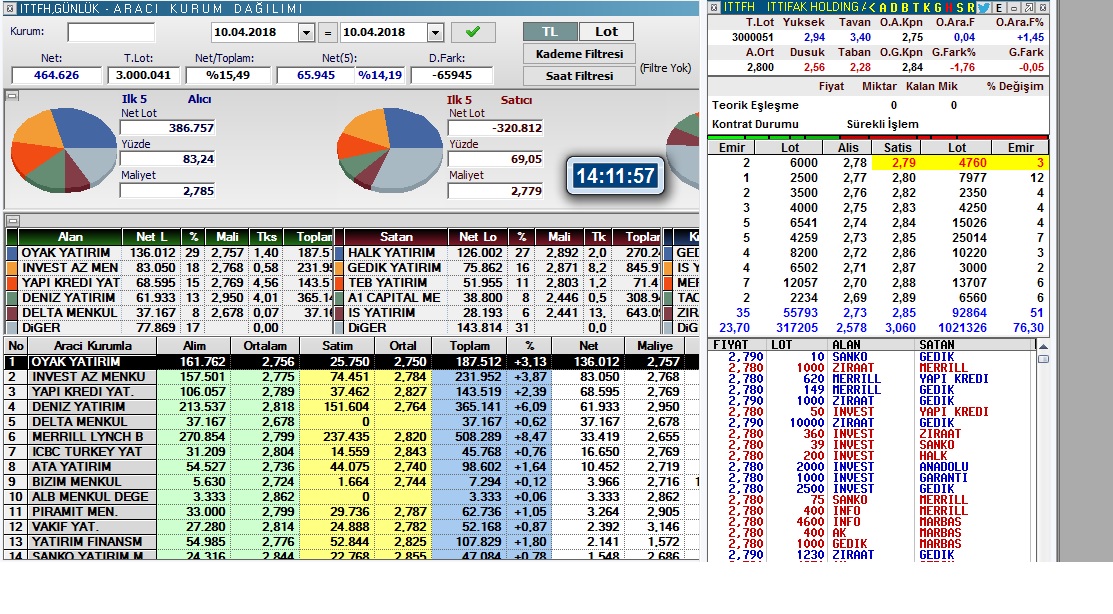
Task: Sort by Alim column header
Action: [x=194, y=346]
